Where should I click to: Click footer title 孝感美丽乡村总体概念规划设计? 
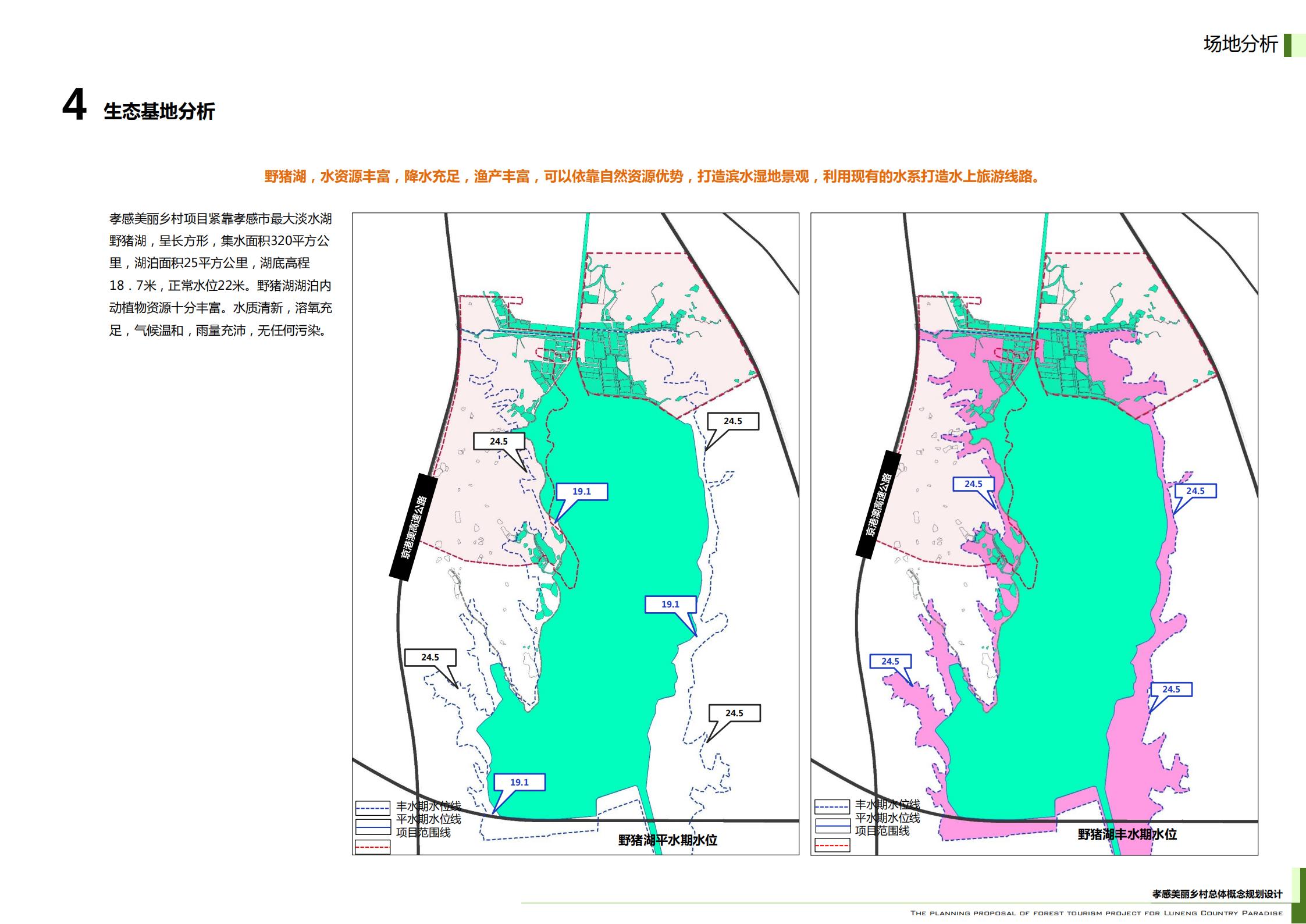[x=1217, y=894]
